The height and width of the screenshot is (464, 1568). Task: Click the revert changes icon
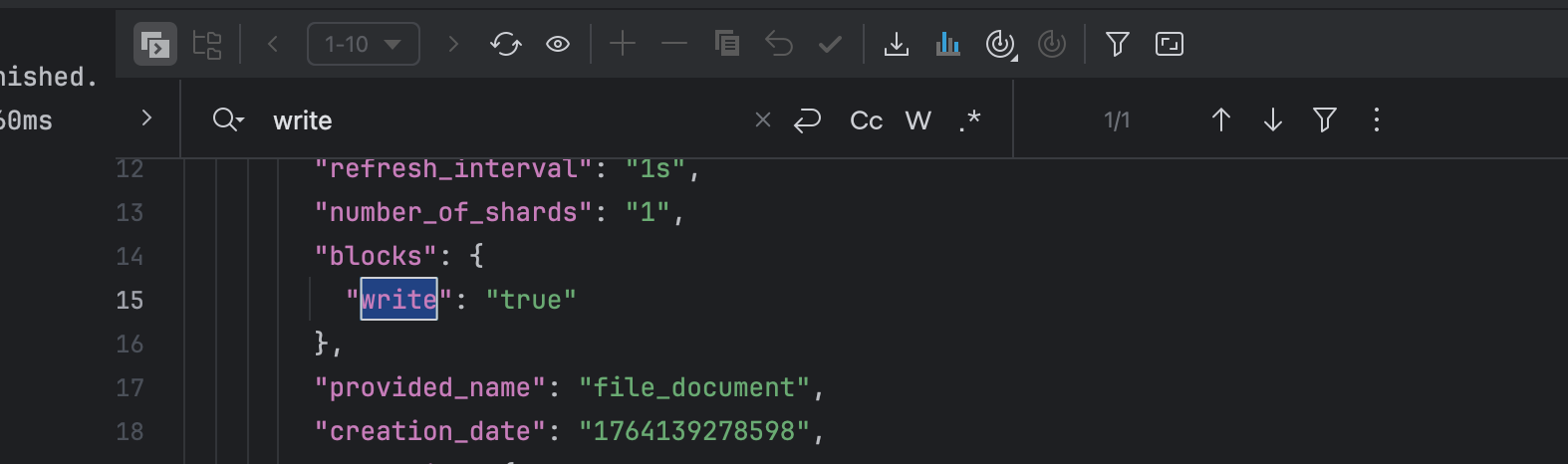pyautogui.click(x=779, y=44)
